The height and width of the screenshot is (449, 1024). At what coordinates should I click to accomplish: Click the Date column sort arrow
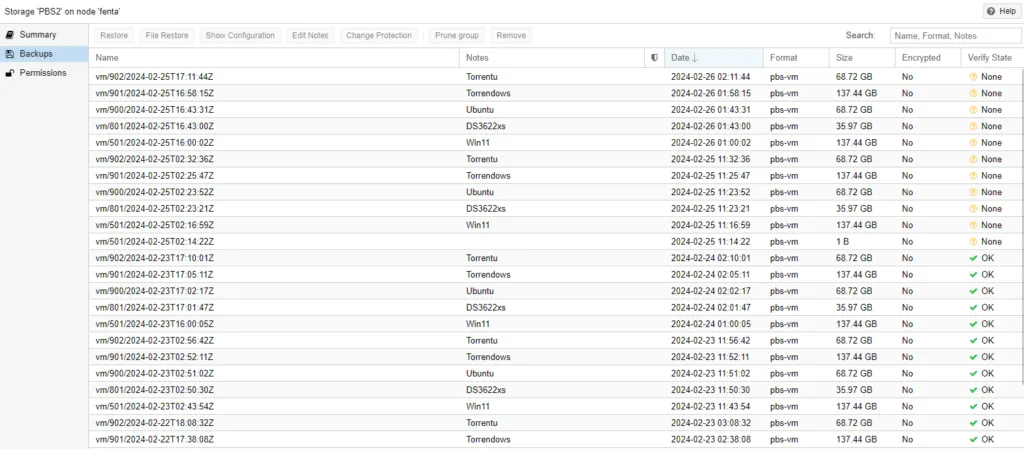coord(695,58)
